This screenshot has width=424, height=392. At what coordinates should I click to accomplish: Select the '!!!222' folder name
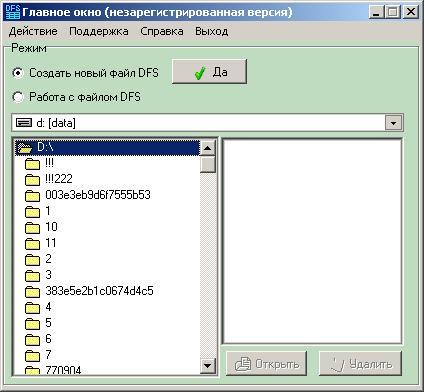pyautogui.click(x=59, y=179)
